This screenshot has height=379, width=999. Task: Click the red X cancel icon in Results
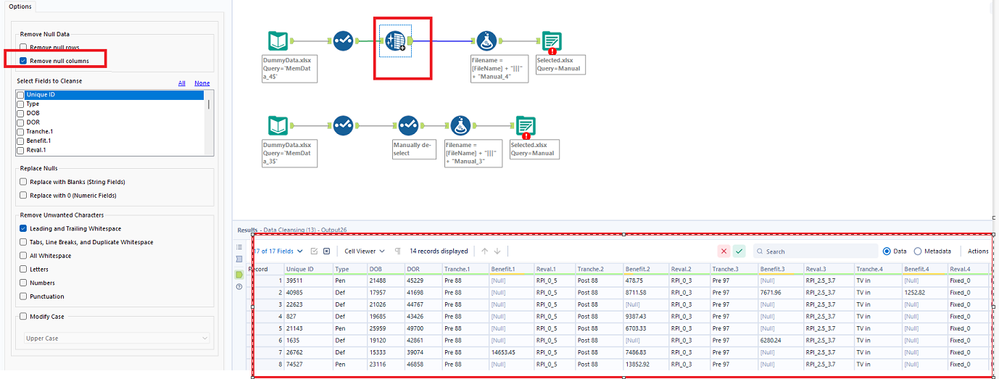[x=724, y=252]
